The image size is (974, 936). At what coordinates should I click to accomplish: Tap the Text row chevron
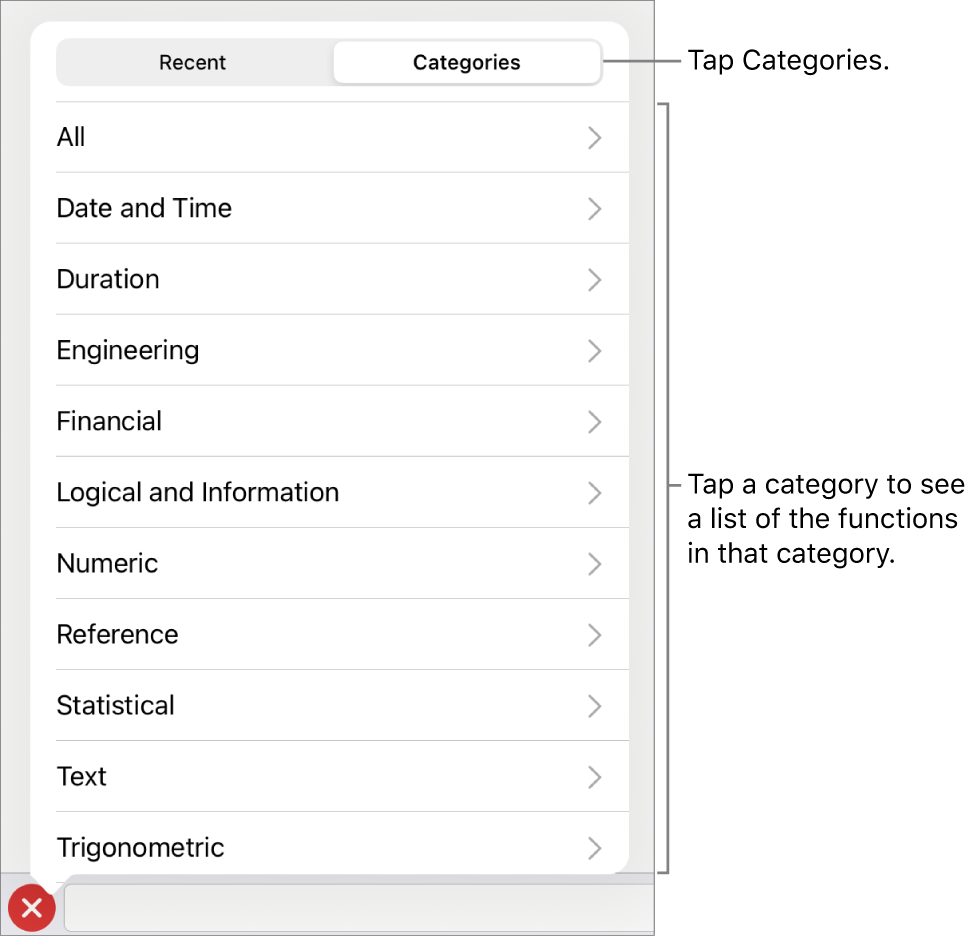tap(595, 777)
